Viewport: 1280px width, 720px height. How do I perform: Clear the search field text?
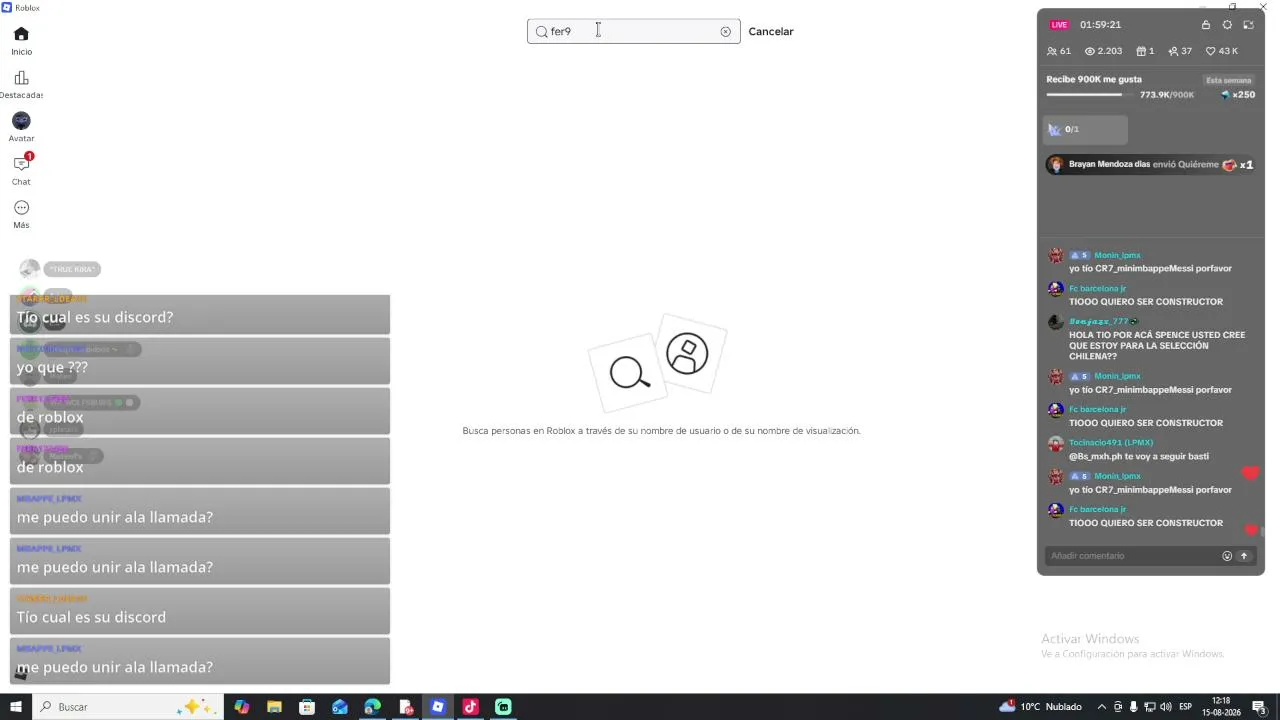pyautogui.click(x=725, y=32)
